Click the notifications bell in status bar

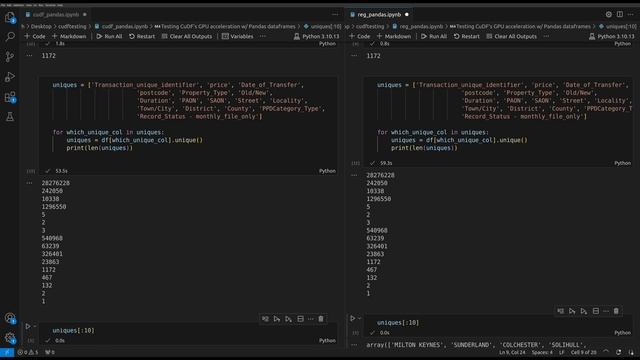631,352
